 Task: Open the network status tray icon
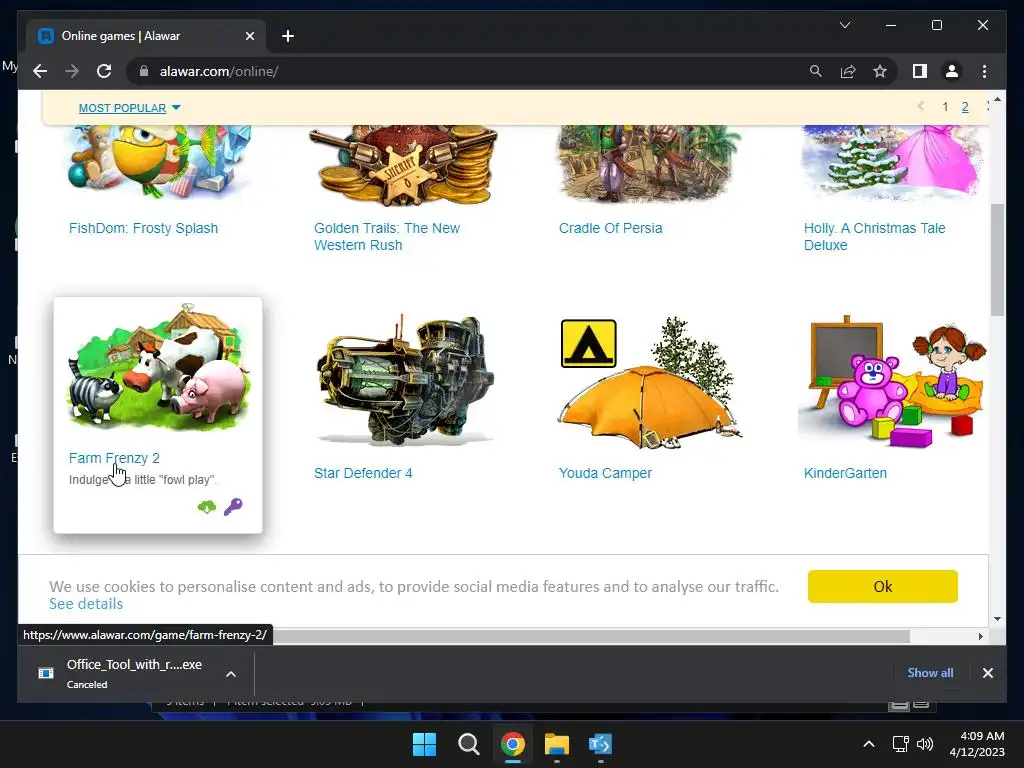[x=901, y=744]
